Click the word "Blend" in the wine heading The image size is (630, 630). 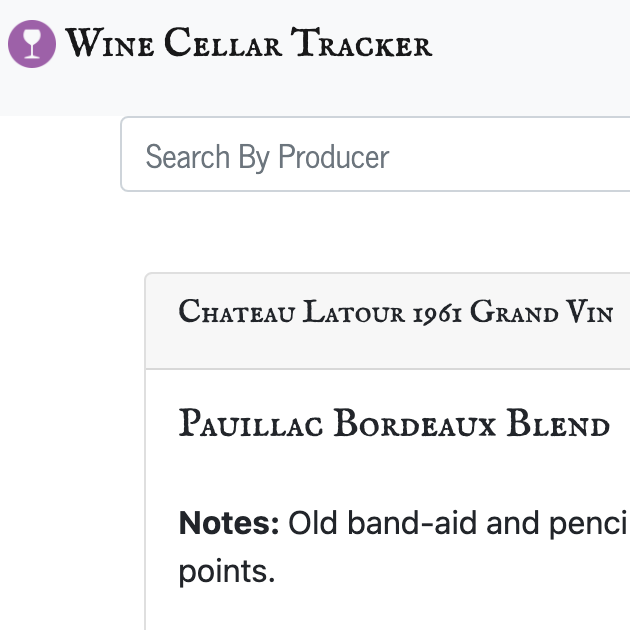(558, 423)
